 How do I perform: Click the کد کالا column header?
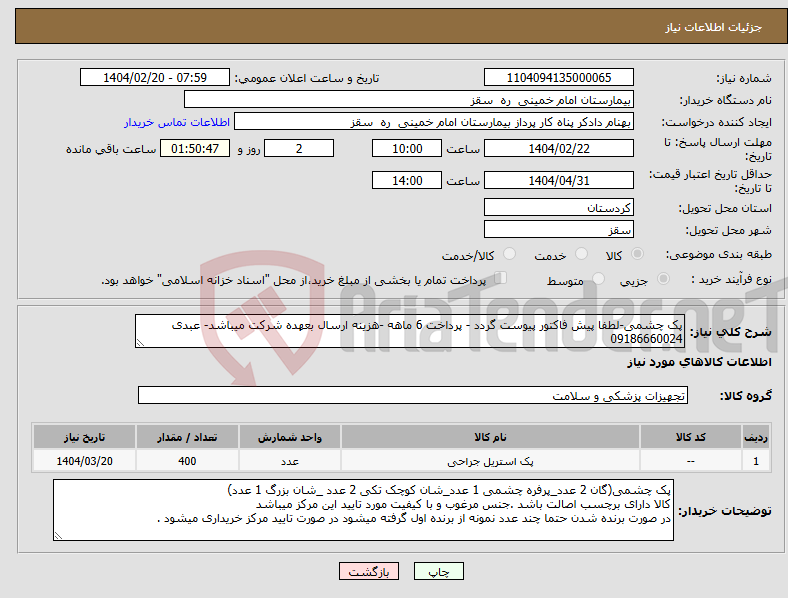691,437
